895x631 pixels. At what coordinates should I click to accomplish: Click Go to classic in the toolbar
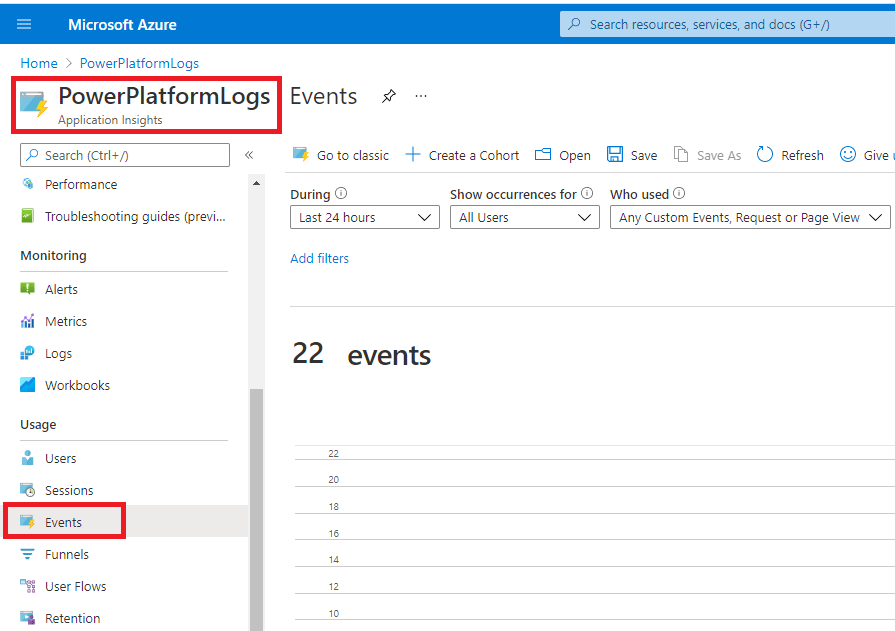[339, 155]
